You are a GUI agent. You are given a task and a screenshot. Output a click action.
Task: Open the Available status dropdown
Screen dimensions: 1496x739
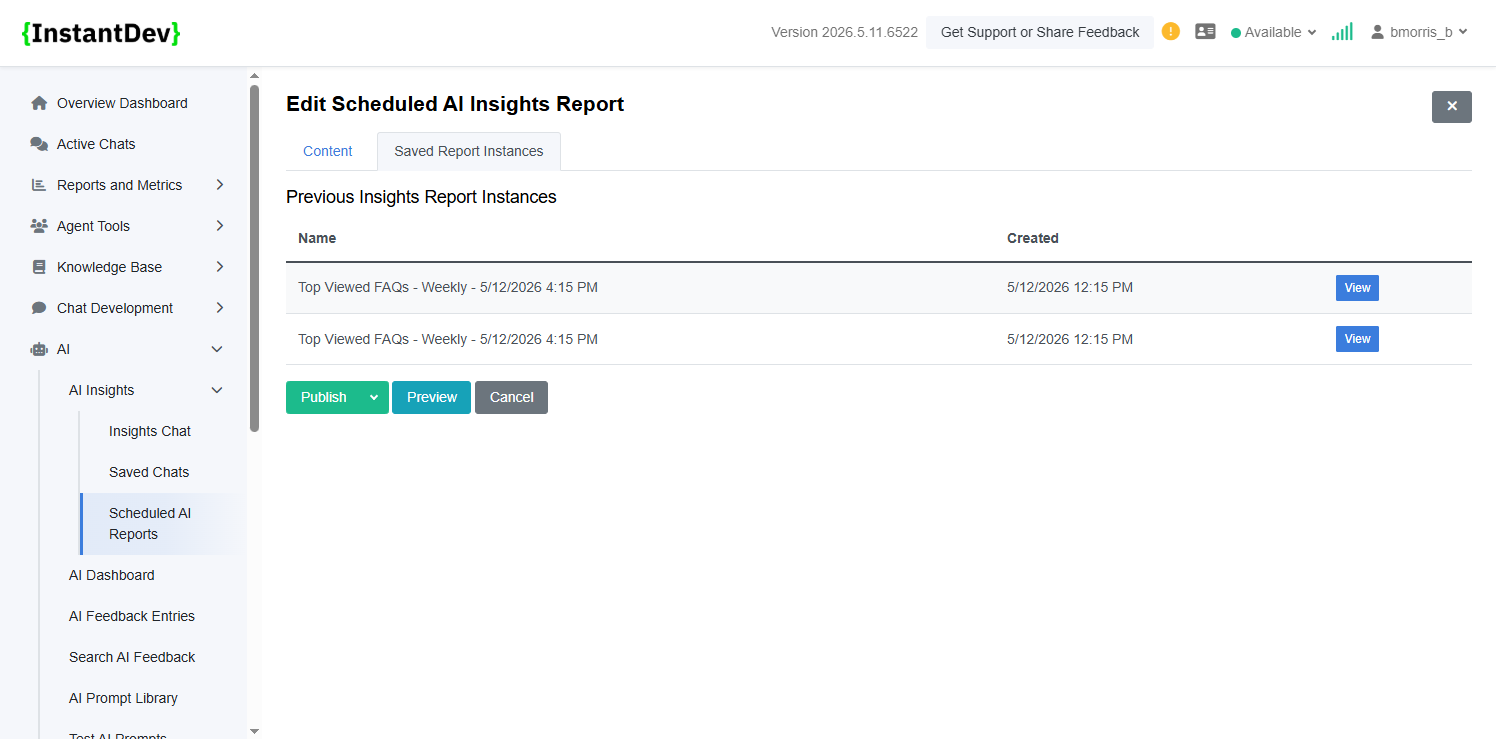(1273, 32)
